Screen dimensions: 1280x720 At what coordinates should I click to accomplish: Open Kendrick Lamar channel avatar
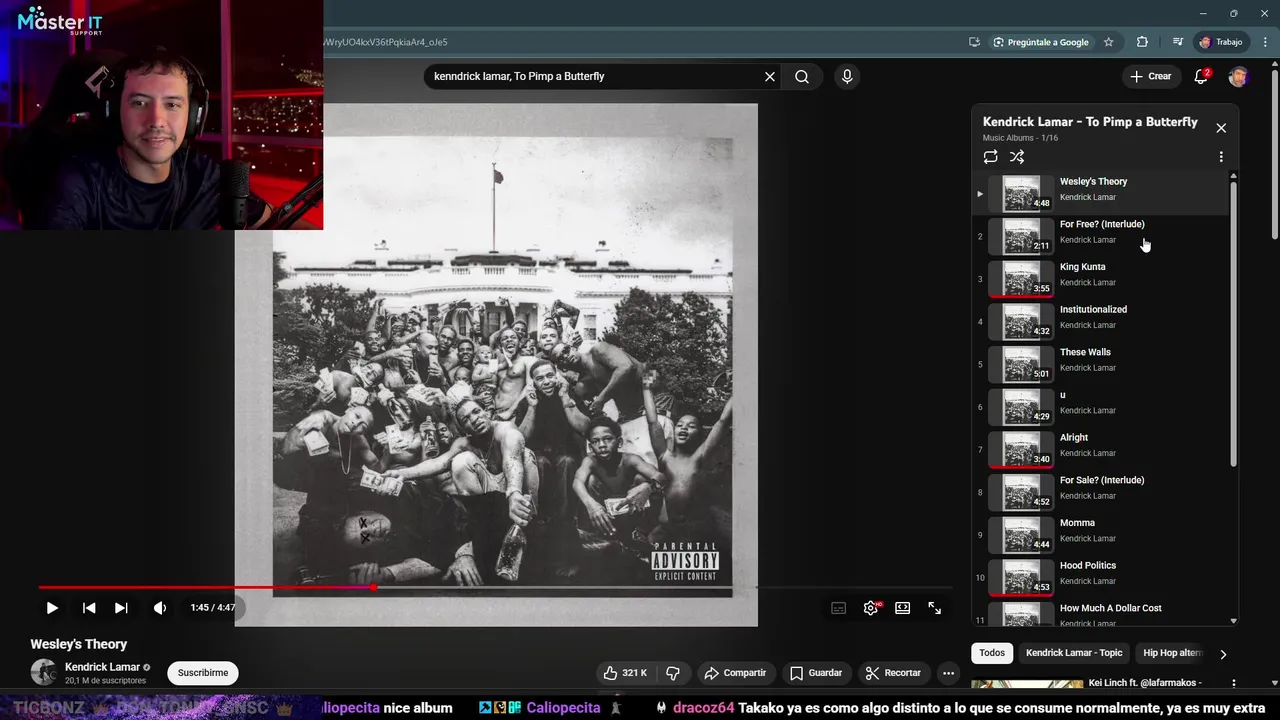[43, 672]
